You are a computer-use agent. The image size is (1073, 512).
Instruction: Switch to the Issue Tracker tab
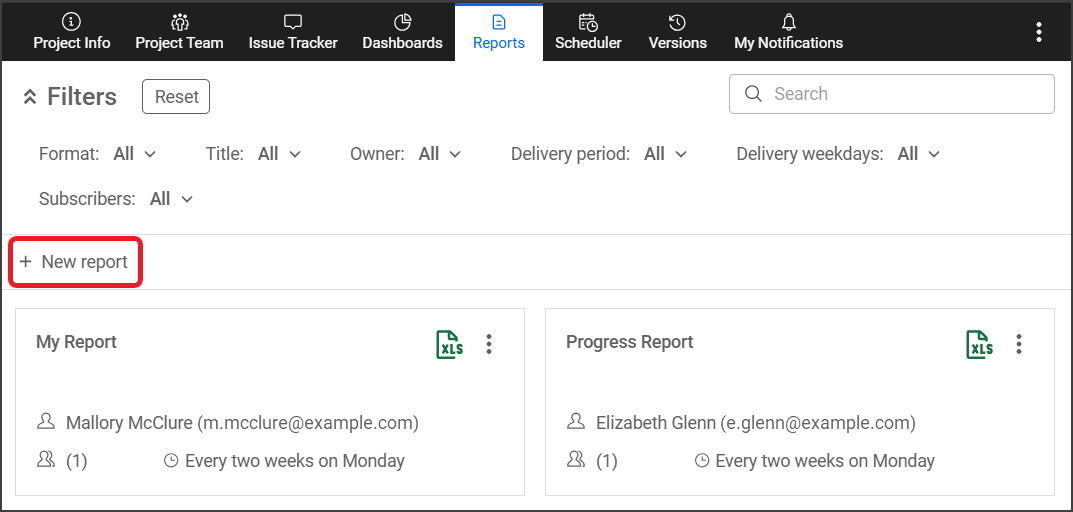293,32
